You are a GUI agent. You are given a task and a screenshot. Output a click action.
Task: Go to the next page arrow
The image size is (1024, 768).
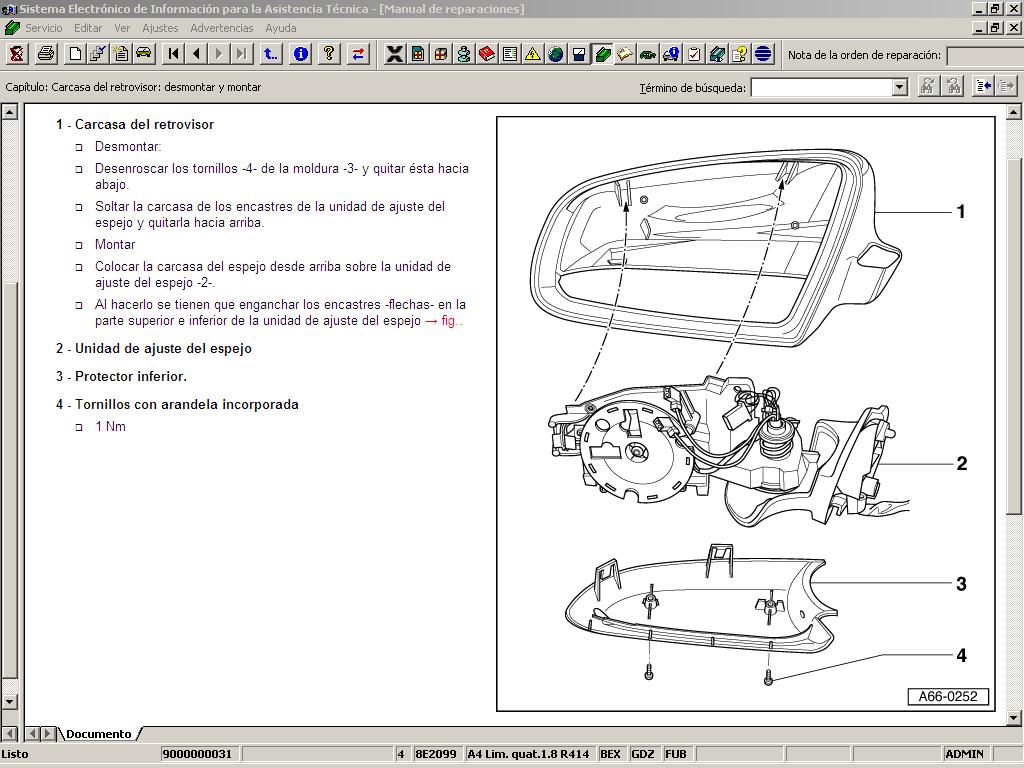[219, 54]
